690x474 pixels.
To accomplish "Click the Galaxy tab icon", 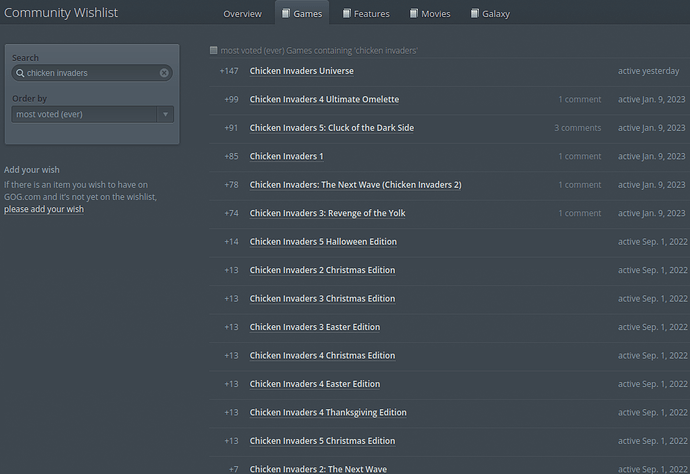I will pos(475,14).
